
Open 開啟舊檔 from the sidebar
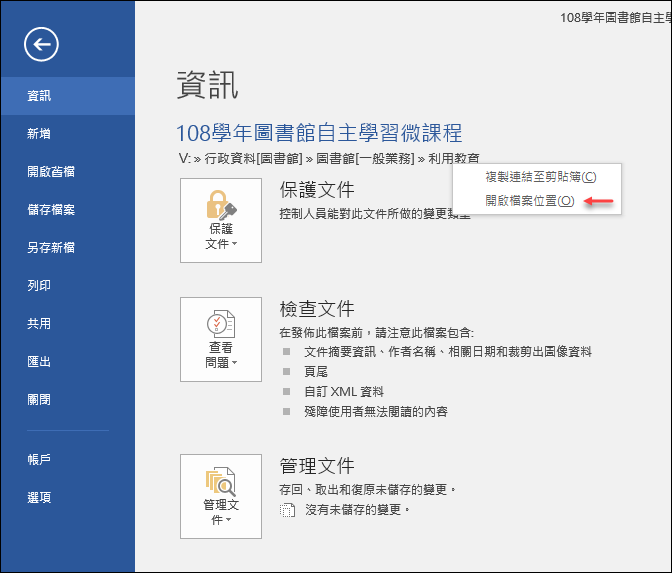[68, 172]
